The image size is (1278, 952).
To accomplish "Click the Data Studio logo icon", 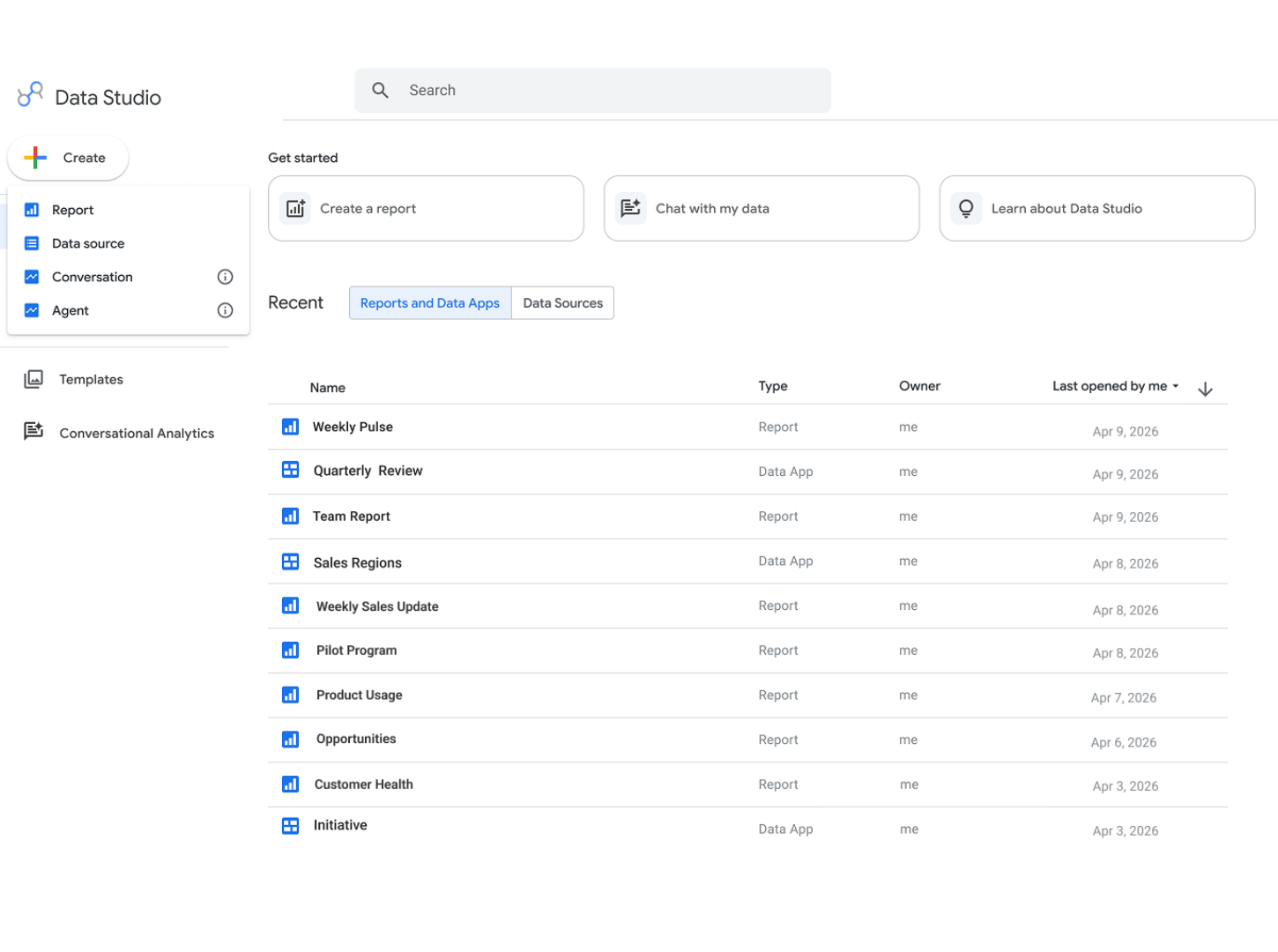I will (x=31, y=93).
